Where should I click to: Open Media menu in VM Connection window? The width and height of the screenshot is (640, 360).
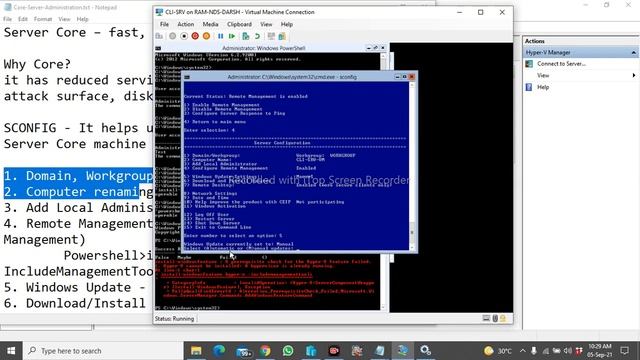pos(210,24)
